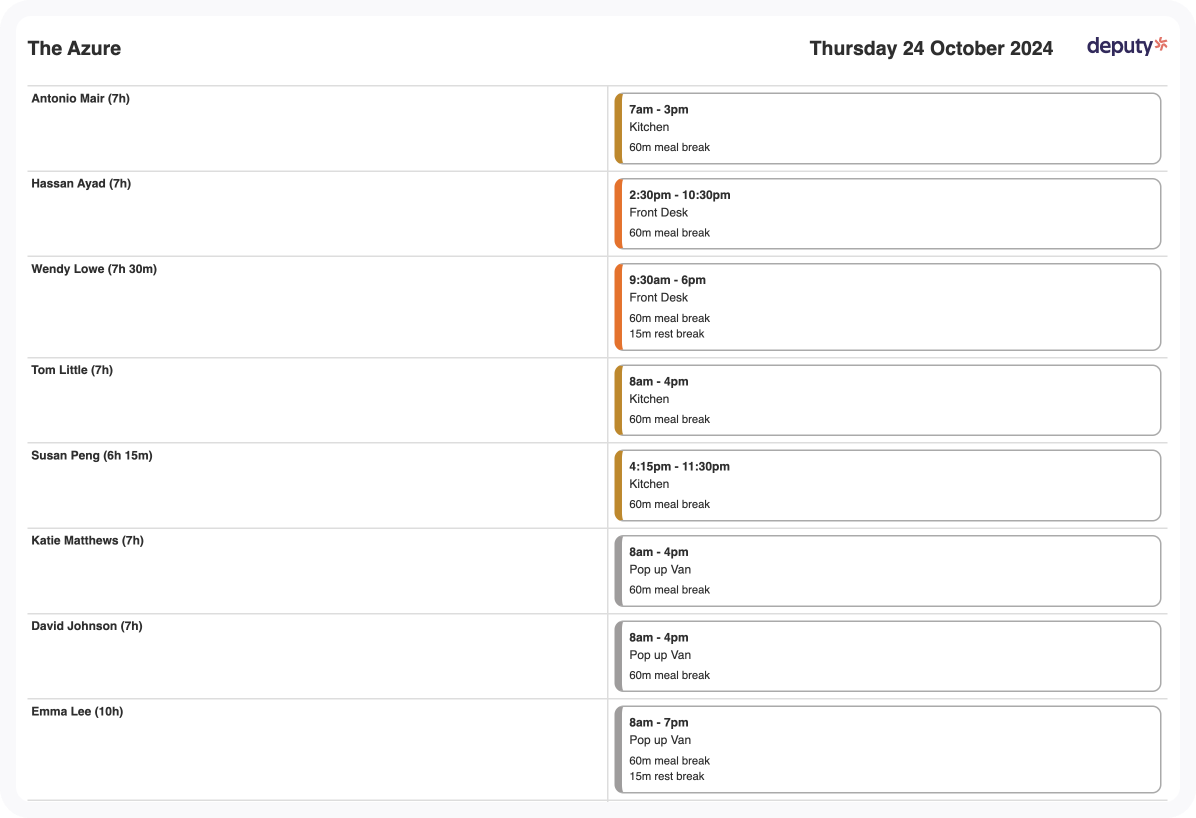Screen dimensions: 1196x818
Task: Open Wendy Lowe's 9:30am - 6pm Front Desk shift
Action: pos(888,306)
